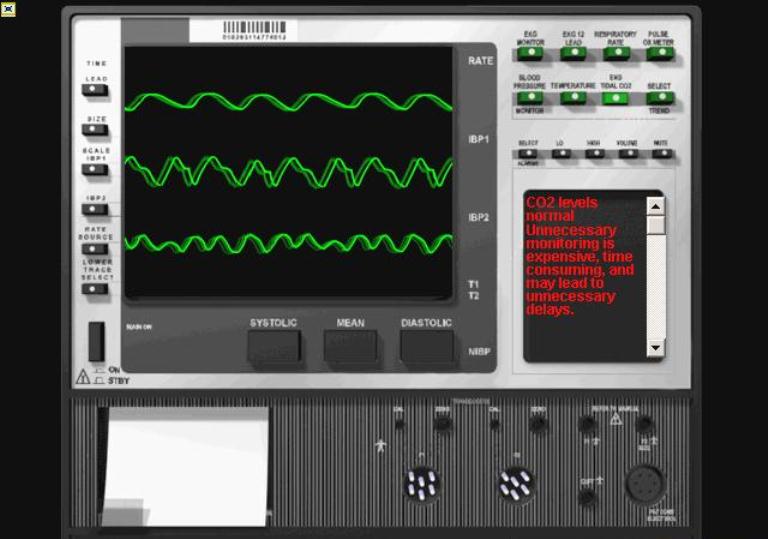Toggle the main power ON/STBY switch
The height and width of the screenshot is (539, 768).
click(x=96, y=342)
